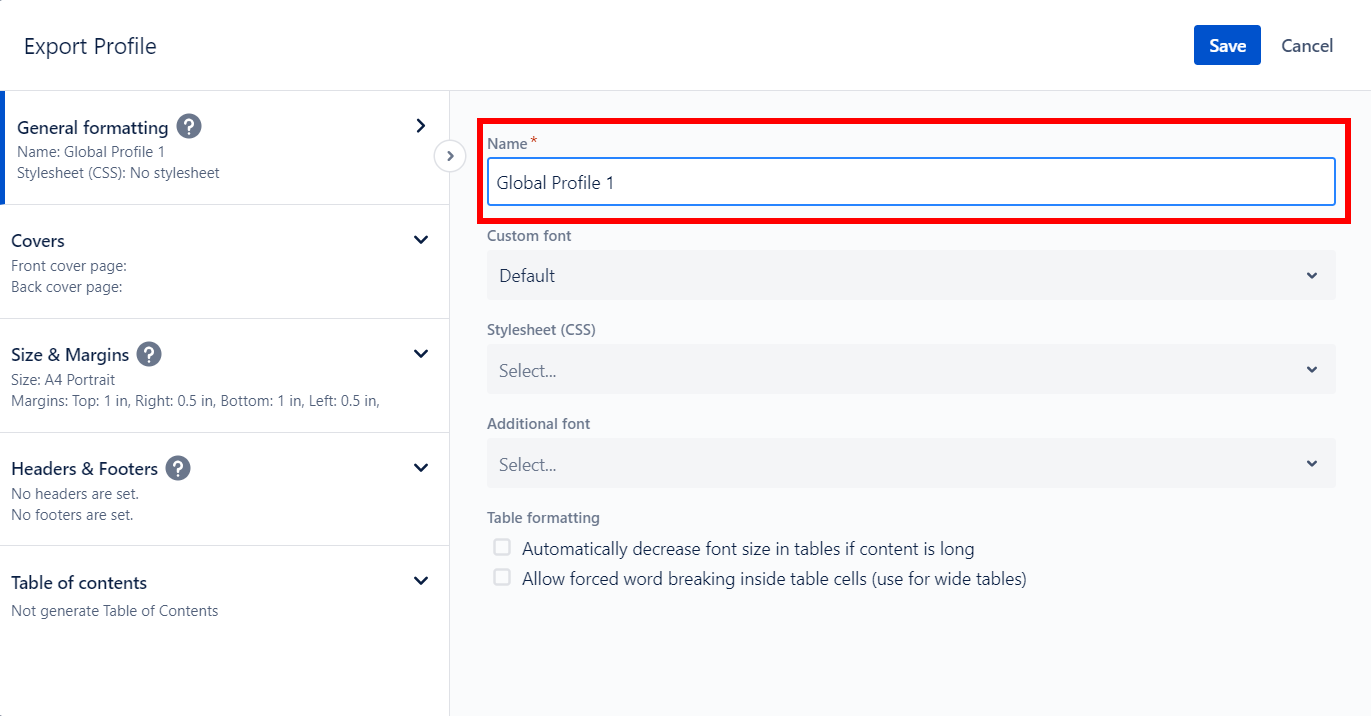The image size is (1371, 716).
Task: Collapse sidebar using the circular arrow button
Action: coord(450,156)
